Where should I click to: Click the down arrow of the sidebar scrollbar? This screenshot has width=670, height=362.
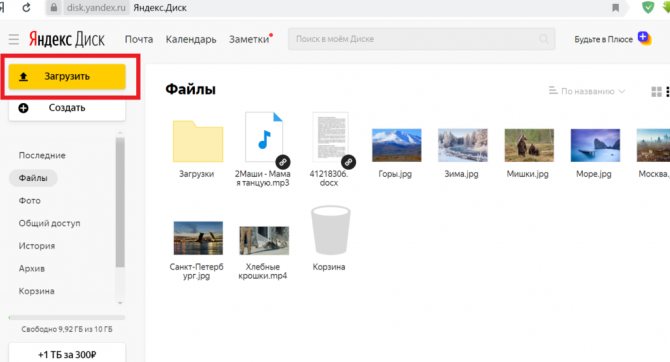(120, 303)
